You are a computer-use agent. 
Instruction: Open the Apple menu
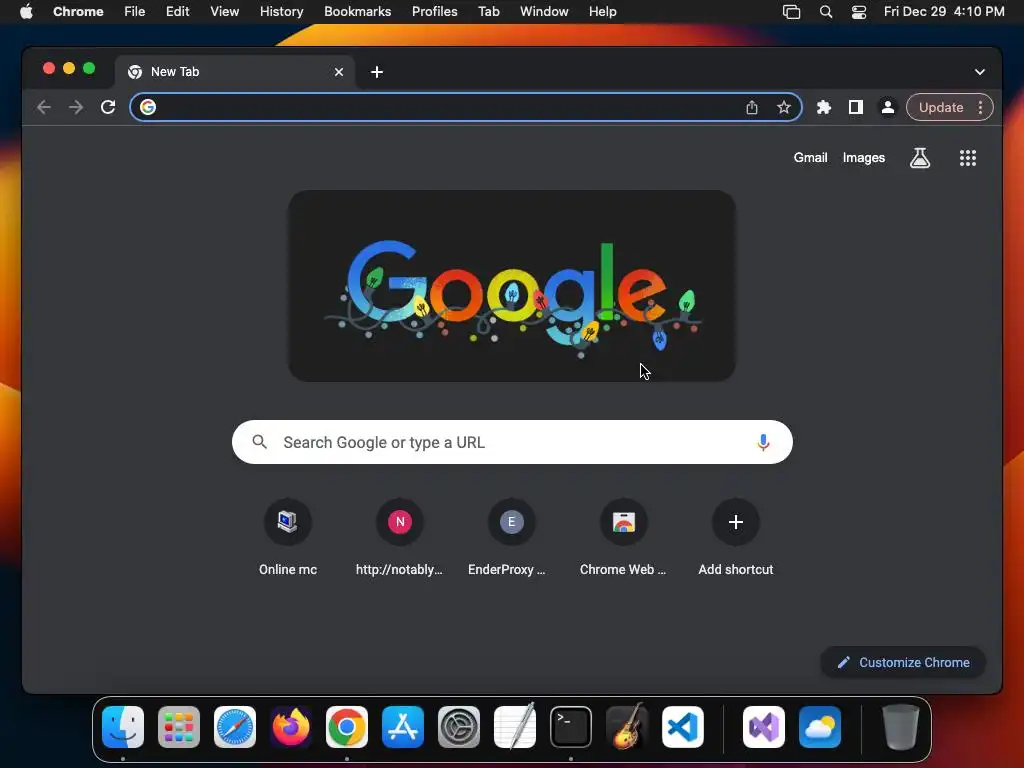(26, 11)
